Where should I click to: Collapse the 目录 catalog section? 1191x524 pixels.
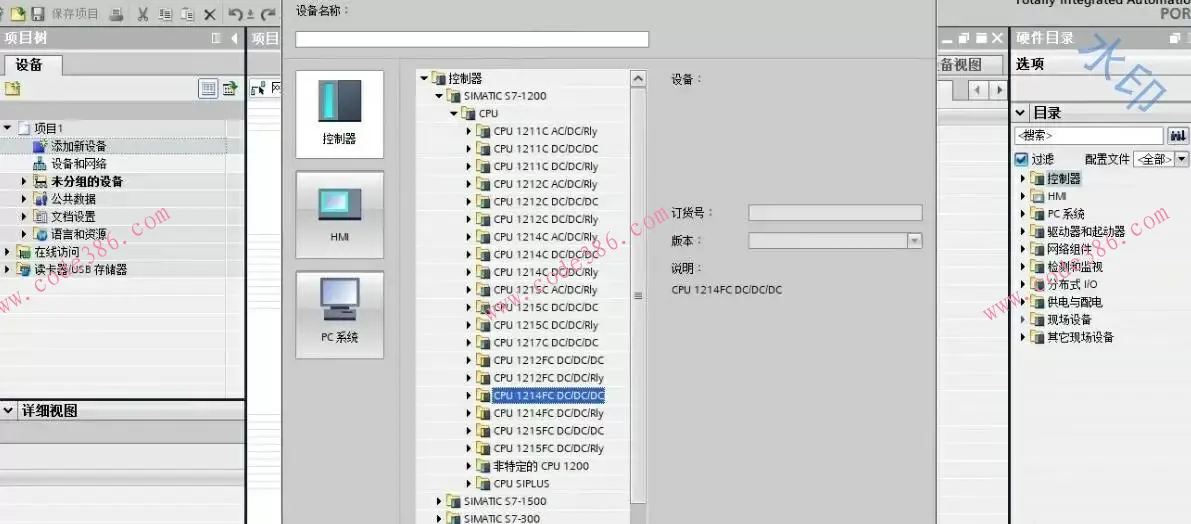coord(1021,113)
